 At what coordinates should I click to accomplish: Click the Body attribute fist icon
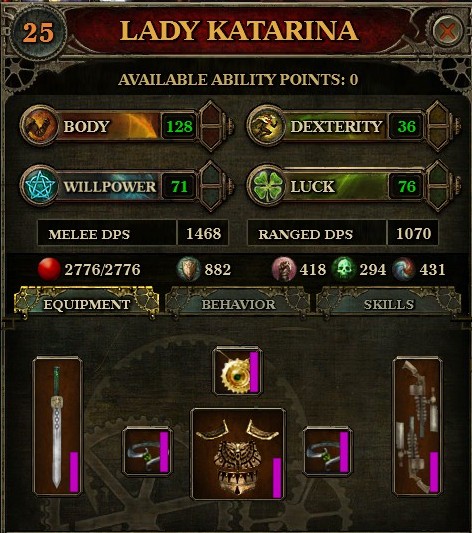[x=39, y=126]
